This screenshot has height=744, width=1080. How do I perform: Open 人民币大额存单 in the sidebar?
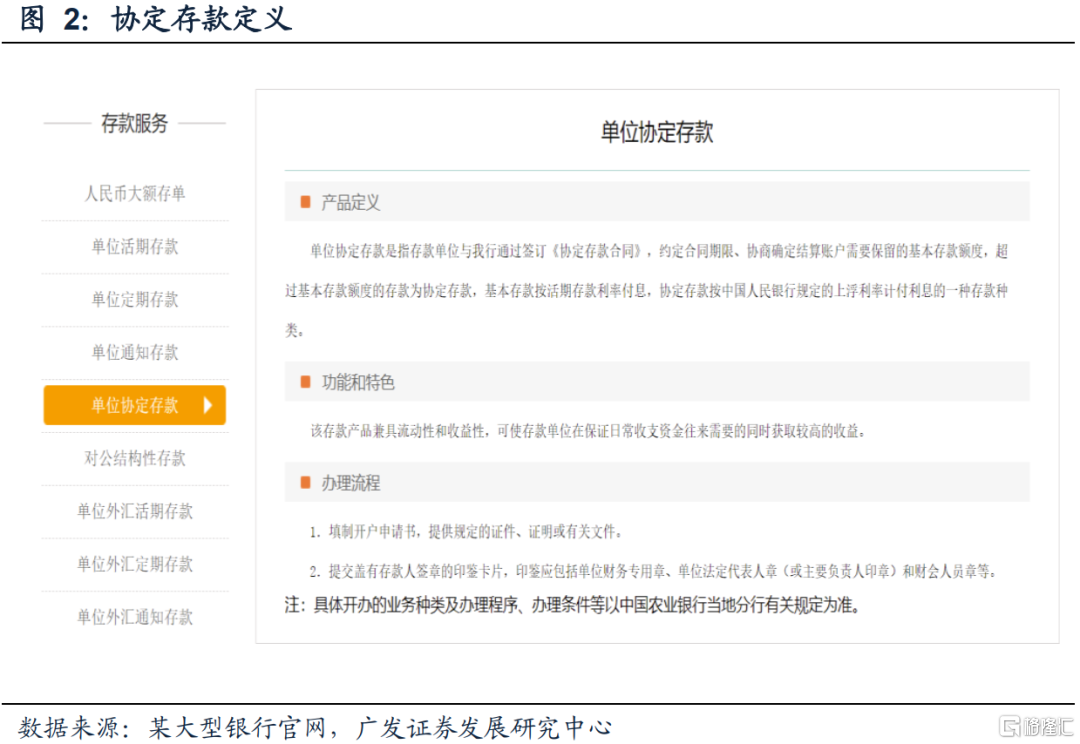tap(135, 194)
